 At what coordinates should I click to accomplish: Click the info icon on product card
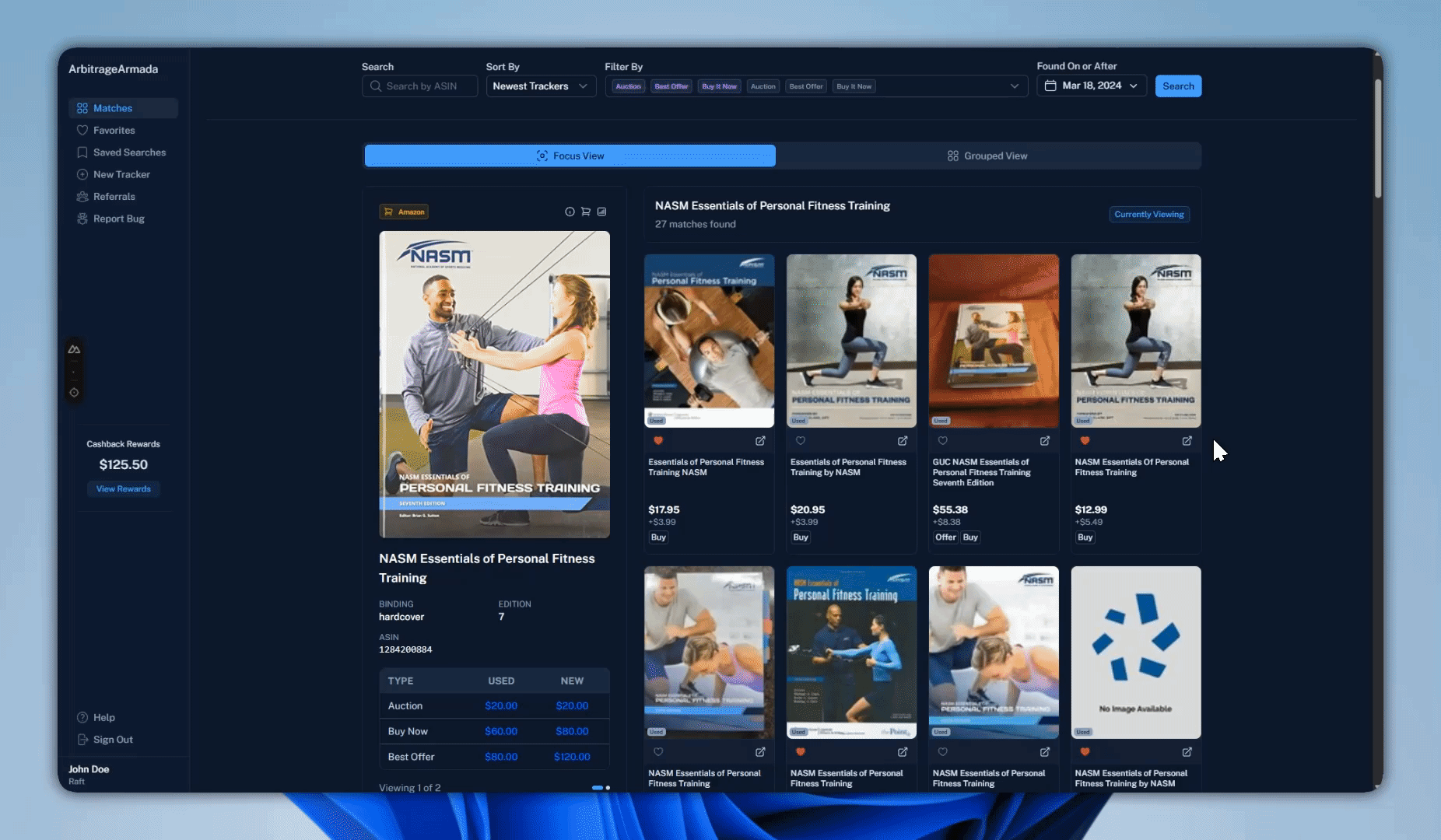click(x=570, y=212)
